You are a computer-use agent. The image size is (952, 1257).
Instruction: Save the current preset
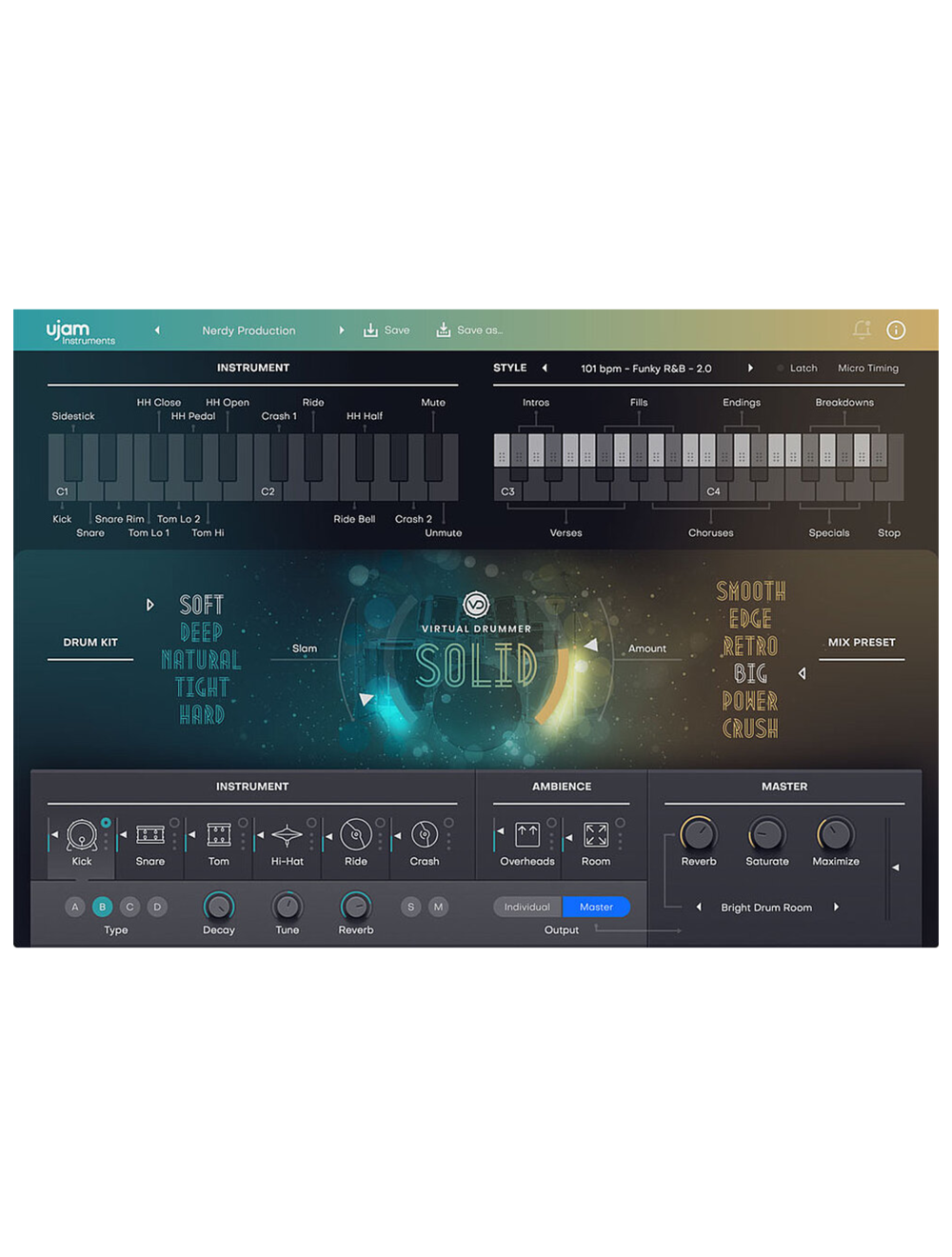pyautogui.click(x=386, y=329)
